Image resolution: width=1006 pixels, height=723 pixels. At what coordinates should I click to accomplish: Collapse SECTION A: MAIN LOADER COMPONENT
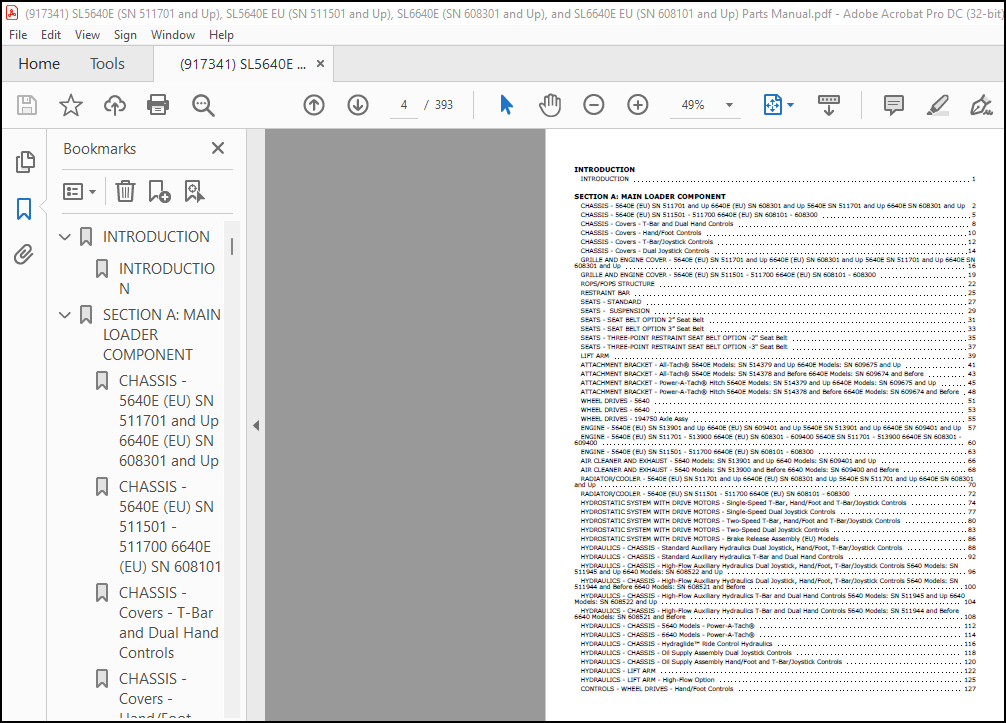(65, 315)
